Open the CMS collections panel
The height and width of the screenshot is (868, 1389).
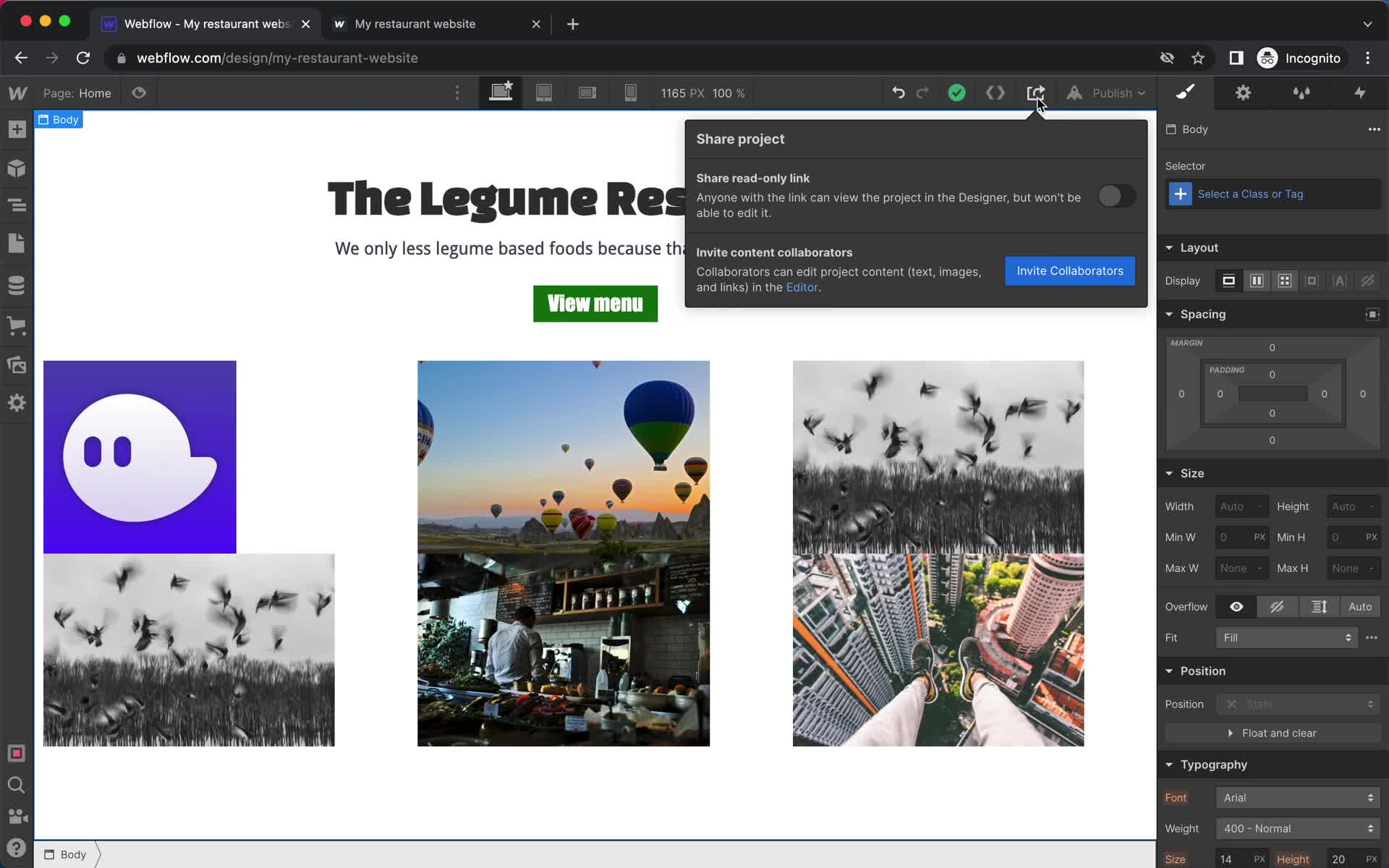tap(17, 285)
